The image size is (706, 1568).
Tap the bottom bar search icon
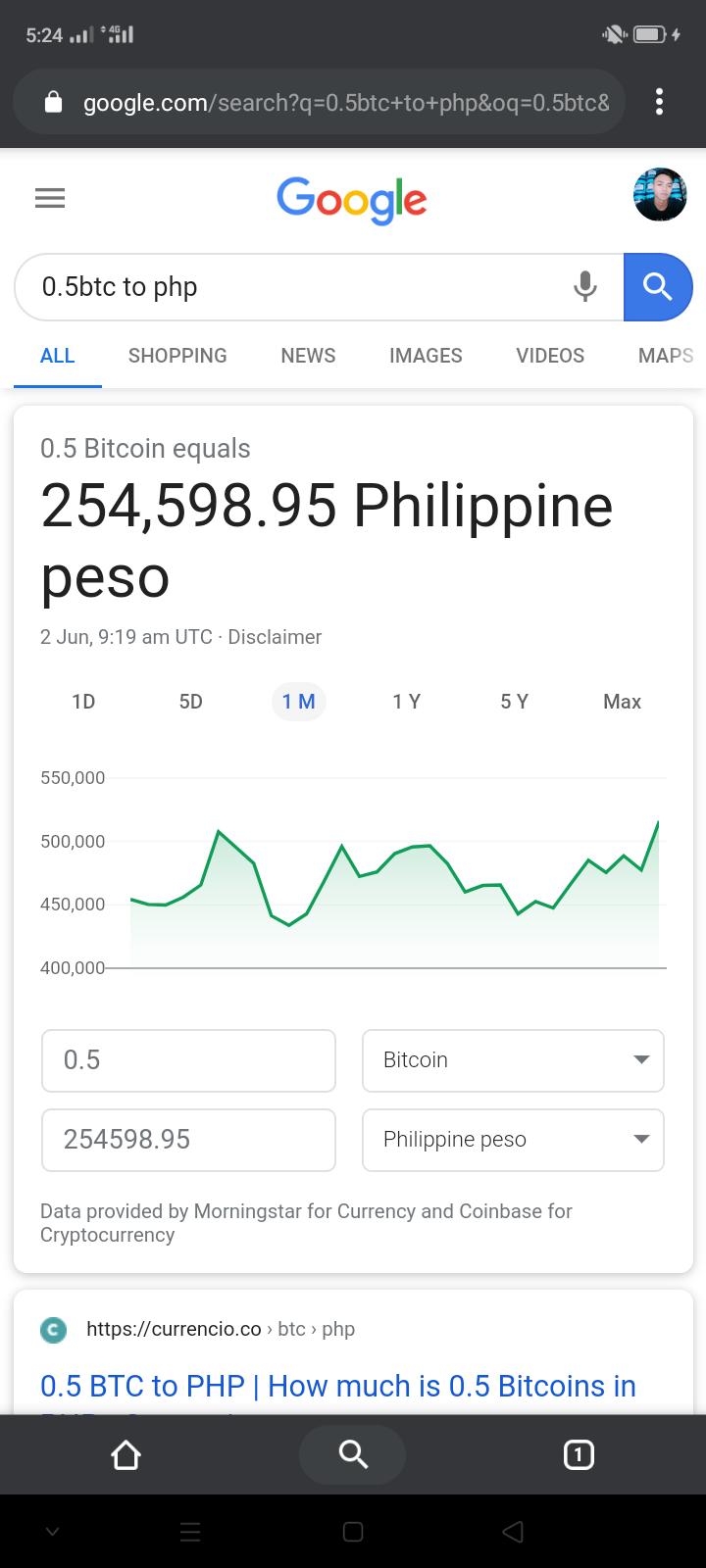[x=353, y=1454]
